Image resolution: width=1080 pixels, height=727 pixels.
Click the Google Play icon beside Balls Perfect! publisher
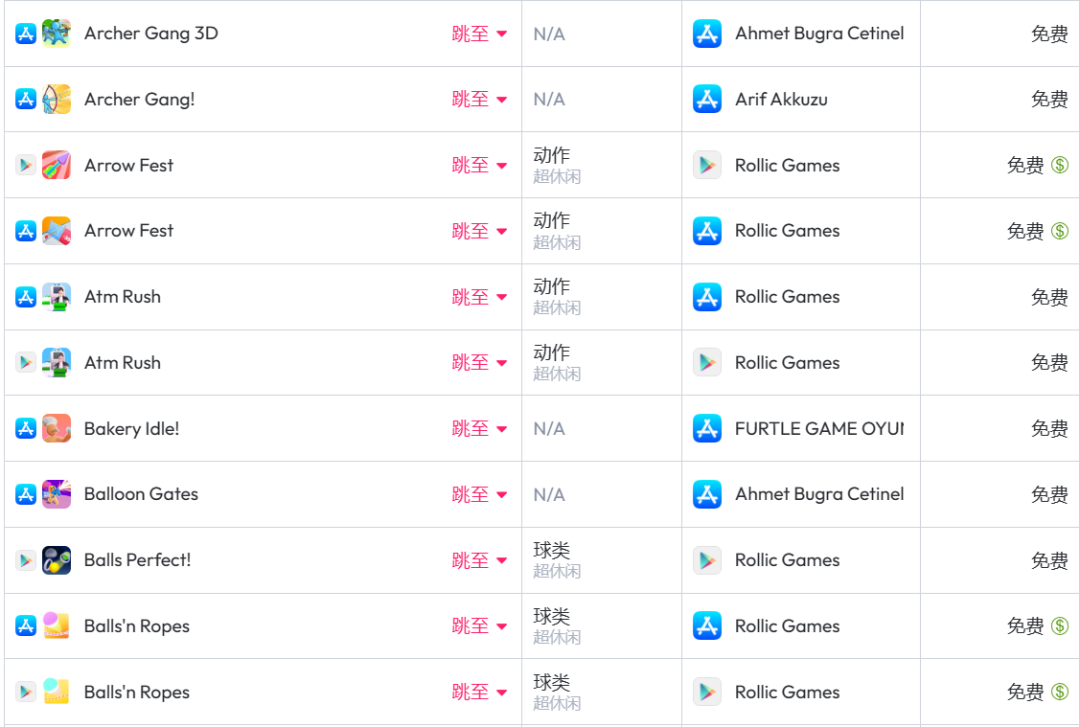click(x=707, y=560)
